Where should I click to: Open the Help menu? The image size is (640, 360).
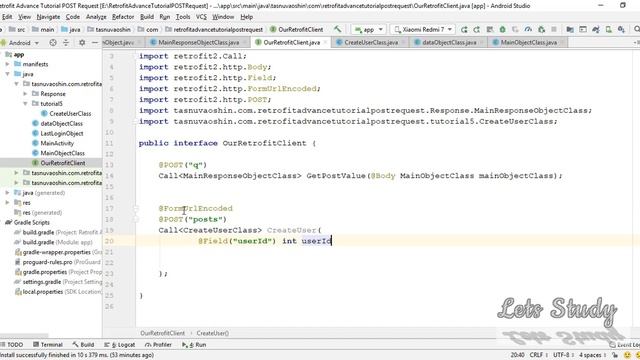(247, 17)
